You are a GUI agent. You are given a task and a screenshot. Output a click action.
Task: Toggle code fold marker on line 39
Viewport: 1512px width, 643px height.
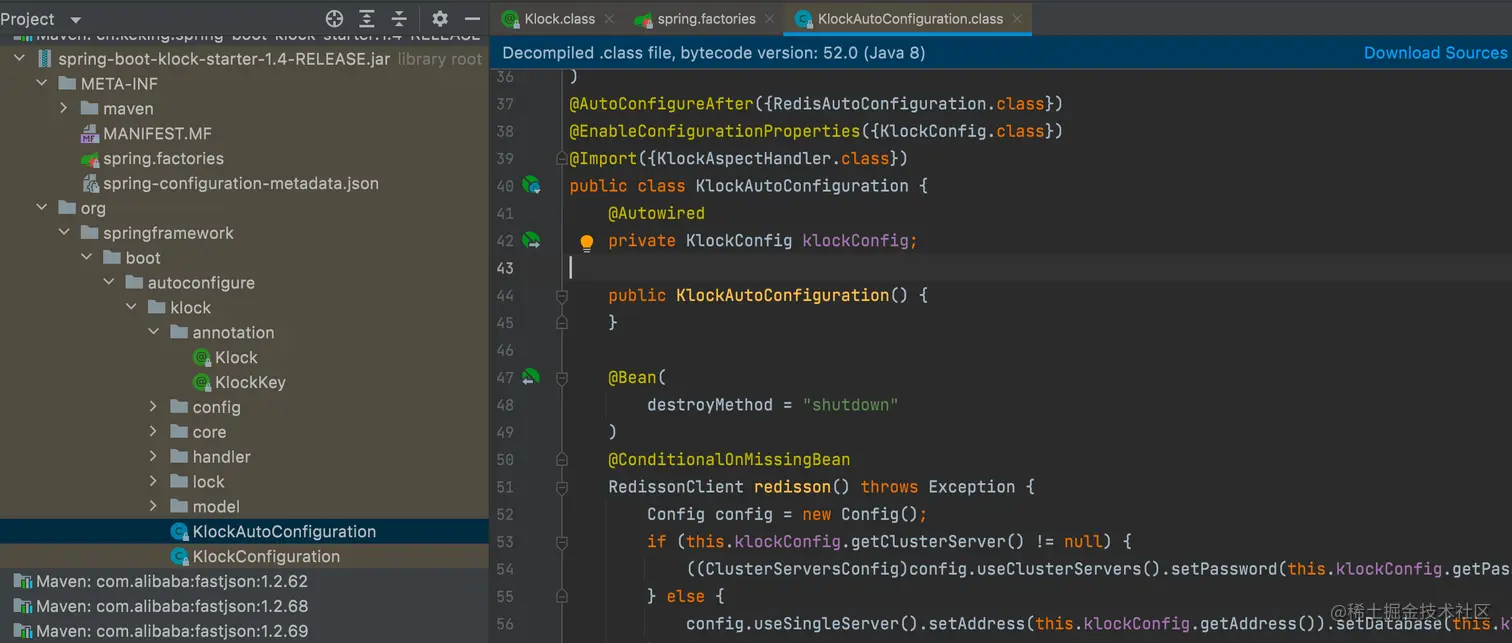561,158
